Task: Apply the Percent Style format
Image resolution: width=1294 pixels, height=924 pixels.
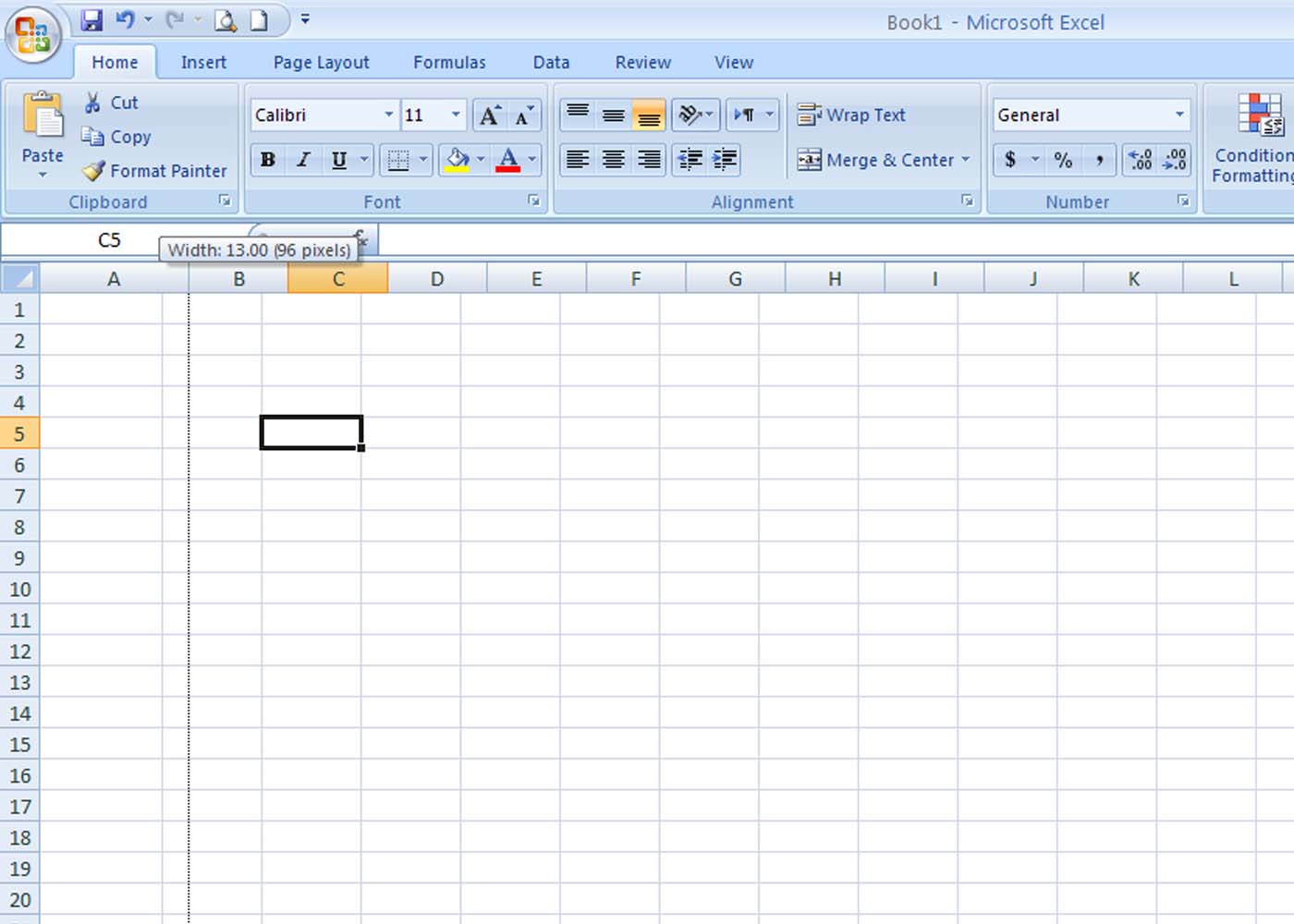Action: 1062,160
